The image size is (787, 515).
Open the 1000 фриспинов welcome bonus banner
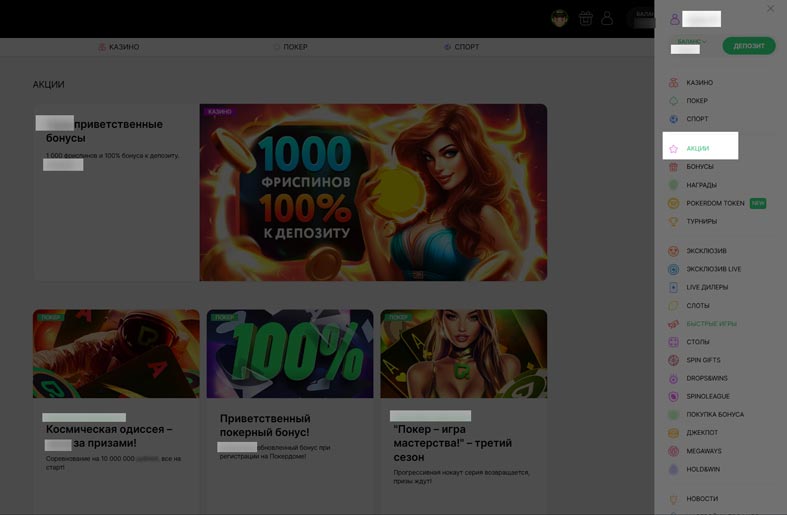click(x=372, y=192)
